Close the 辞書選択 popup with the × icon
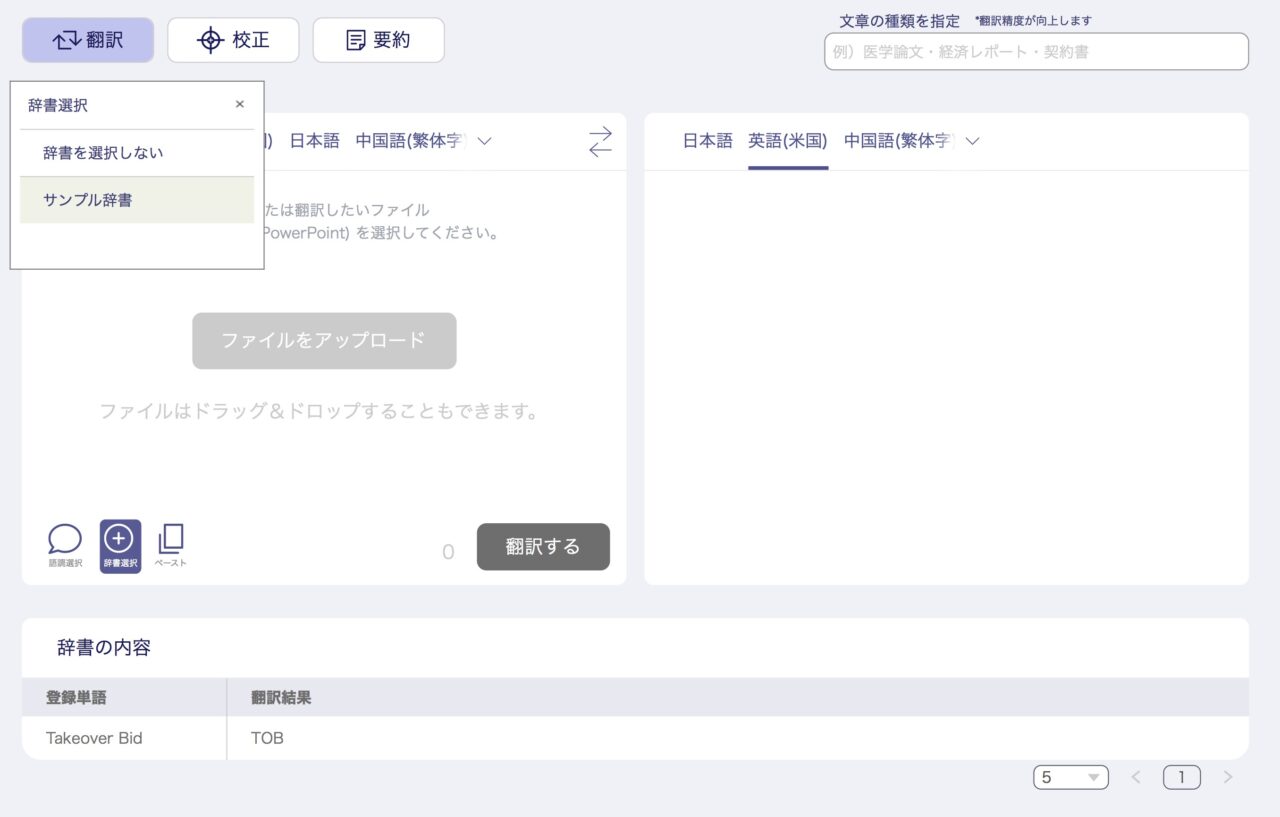The width and height of the screenshot is (1280, 817). [239, 104]
